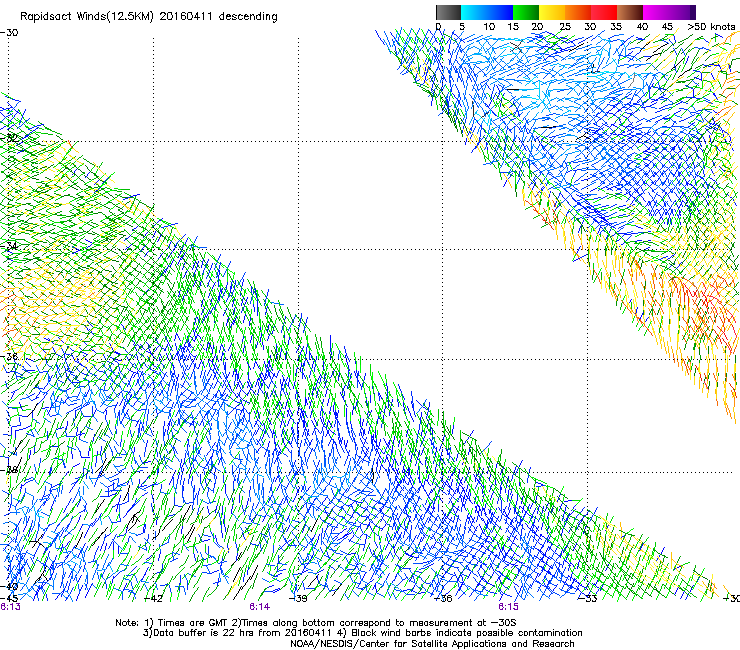Click the '>50 knots' legend label

coord(711,27)
